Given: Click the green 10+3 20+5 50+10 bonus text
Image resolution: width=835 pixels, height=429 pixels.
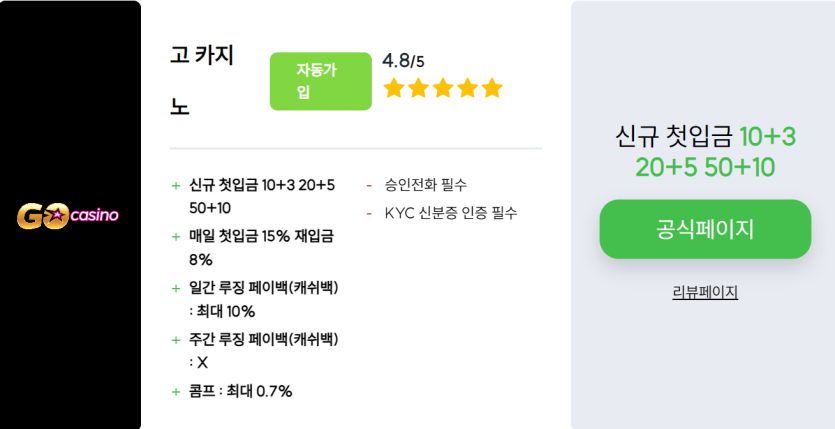Looking at the screenshot, I should point(716,152).
